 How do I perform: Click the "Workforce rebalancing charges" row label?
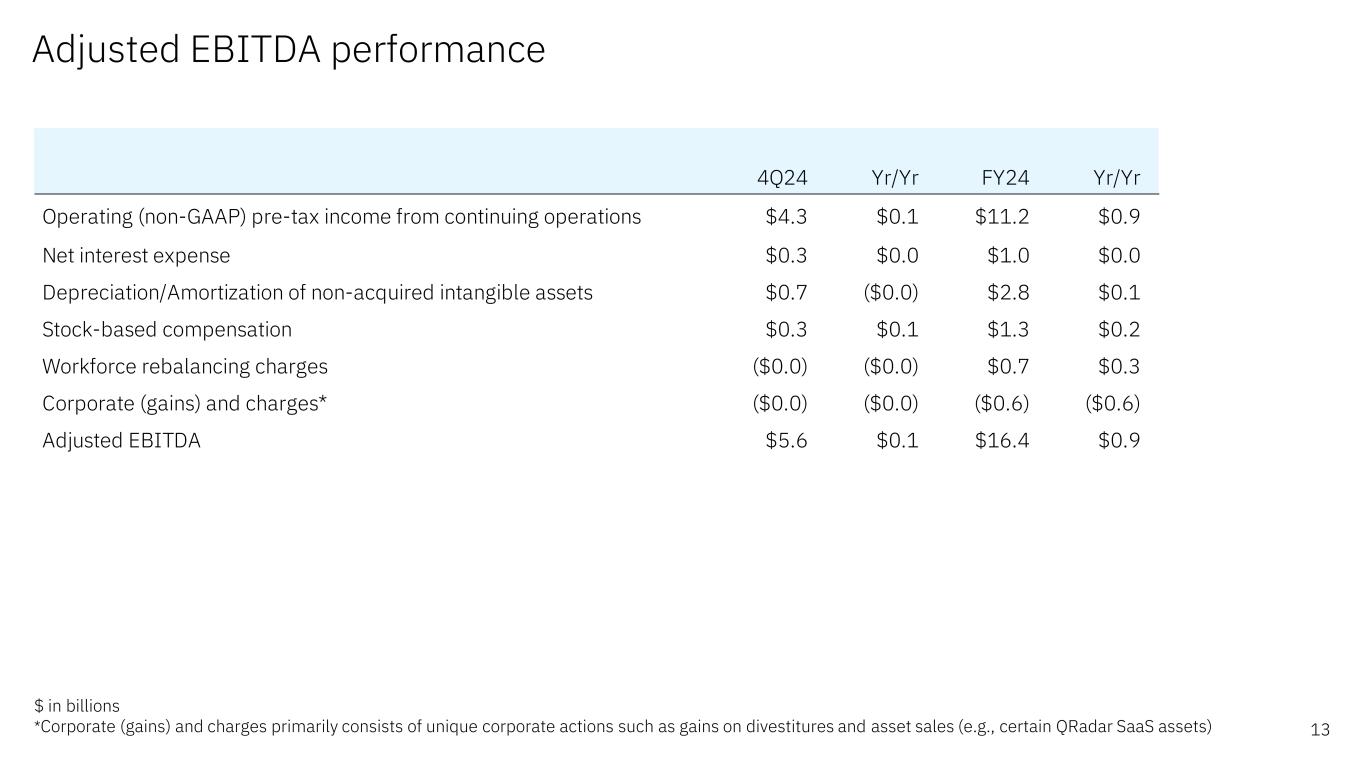click(185, 366)
